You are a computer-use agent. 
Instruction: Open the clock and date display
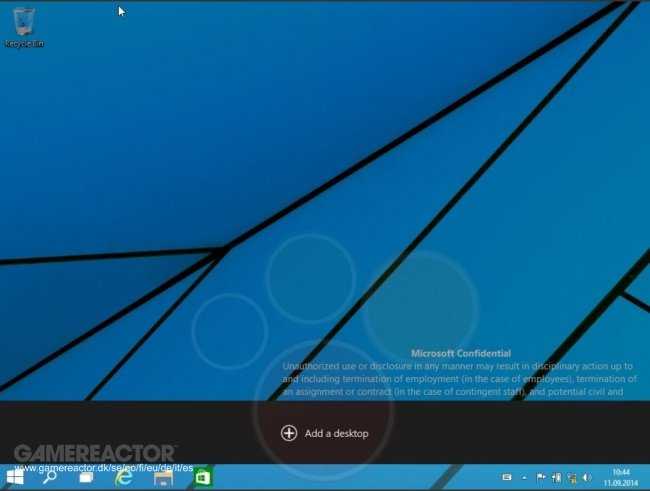click(620, 477)
